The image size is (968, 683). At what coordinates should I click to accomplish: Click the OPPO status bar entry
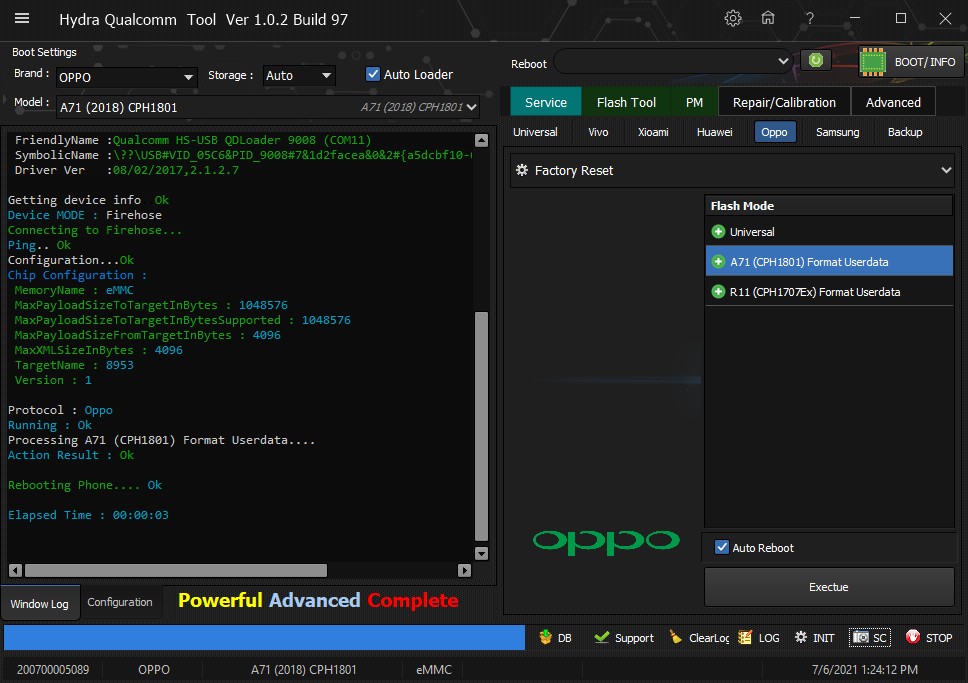[154, 669]
